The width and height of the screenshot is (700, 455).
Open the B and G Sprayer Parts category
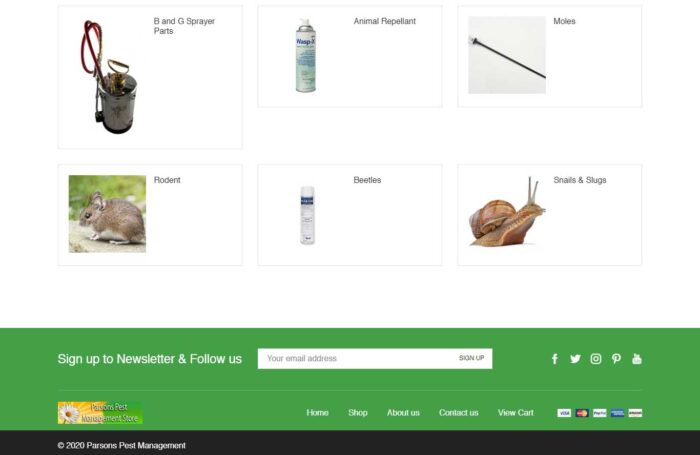pyautogui.click(x=184, y=26)
